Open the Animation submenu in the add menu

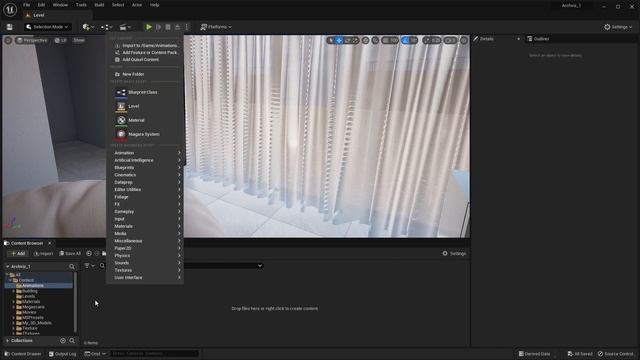pos(147,153)
